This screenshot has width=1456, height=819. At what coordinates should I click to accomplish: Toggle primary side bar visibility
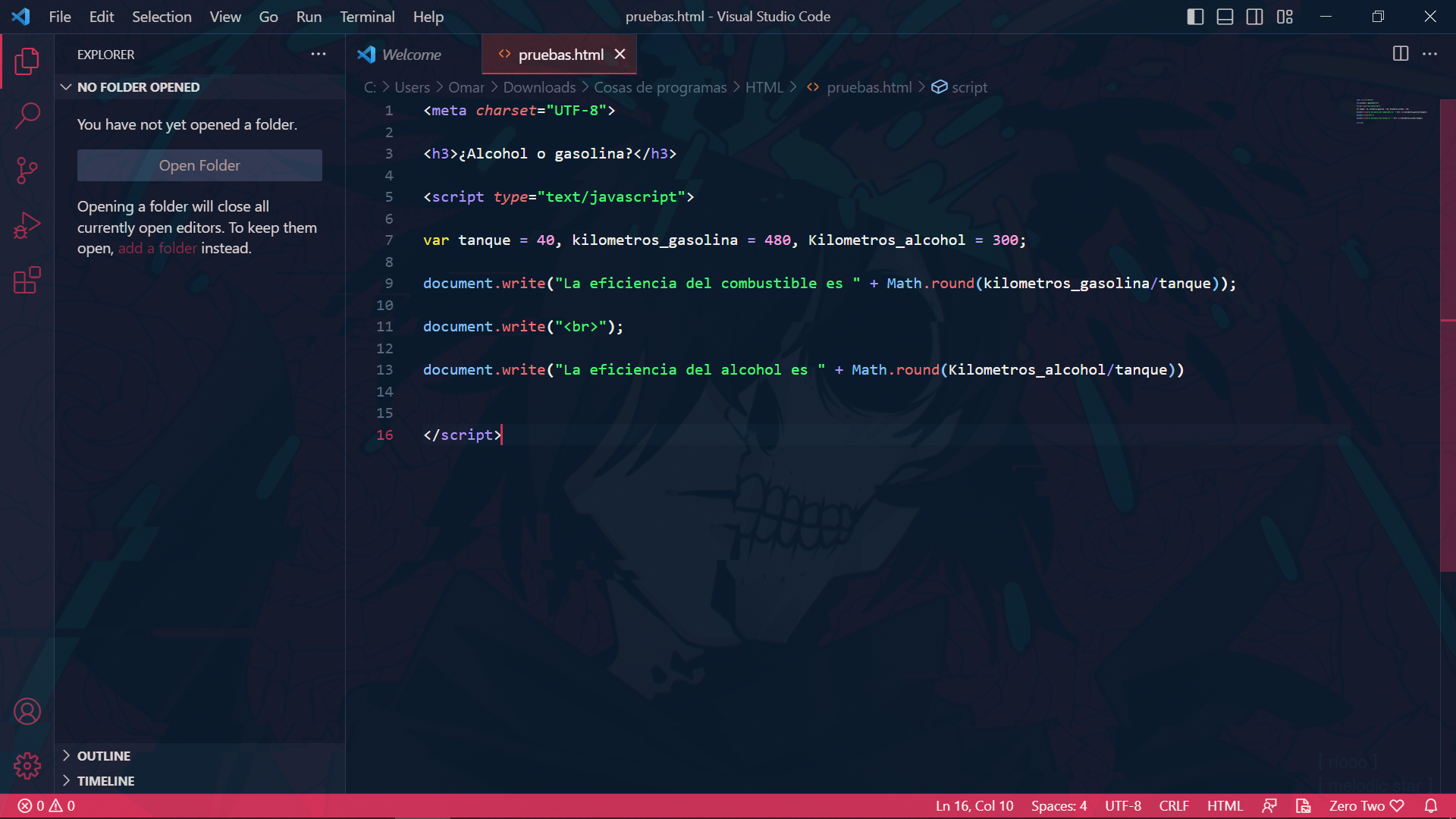click(1195, 17)
